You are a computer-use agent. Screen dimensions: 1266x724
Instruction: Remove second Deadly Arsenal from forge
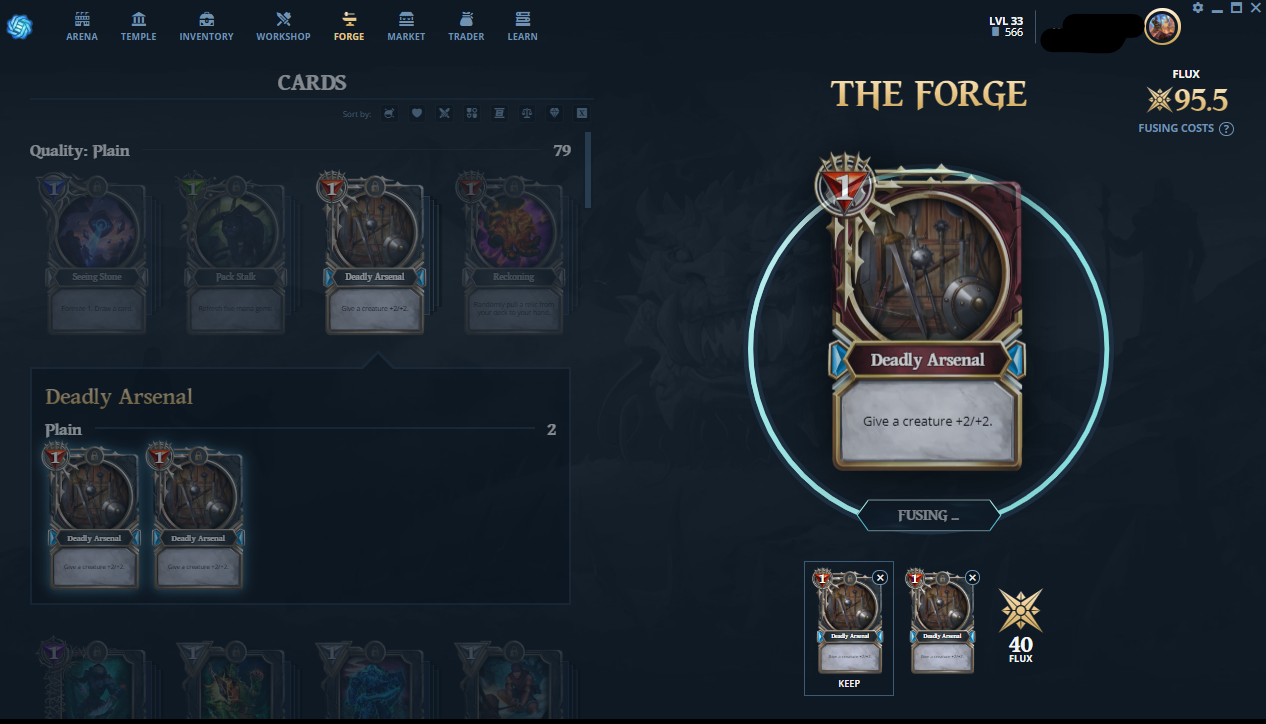[x=972, y=577]
